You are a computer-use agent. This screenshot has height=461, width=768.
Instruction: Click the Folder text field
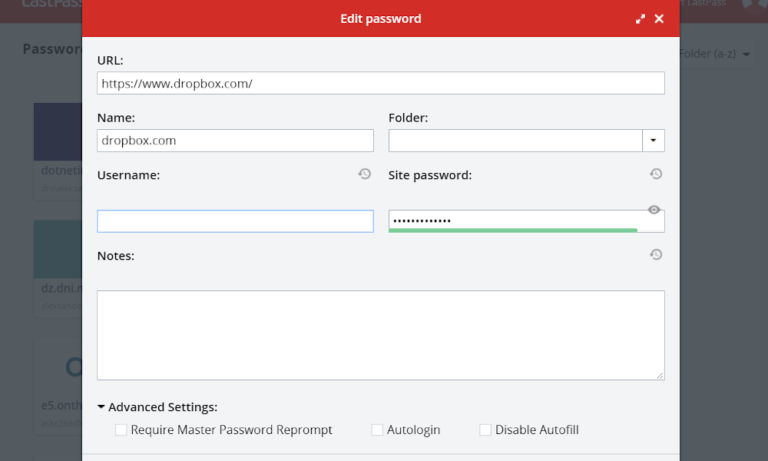515,141
